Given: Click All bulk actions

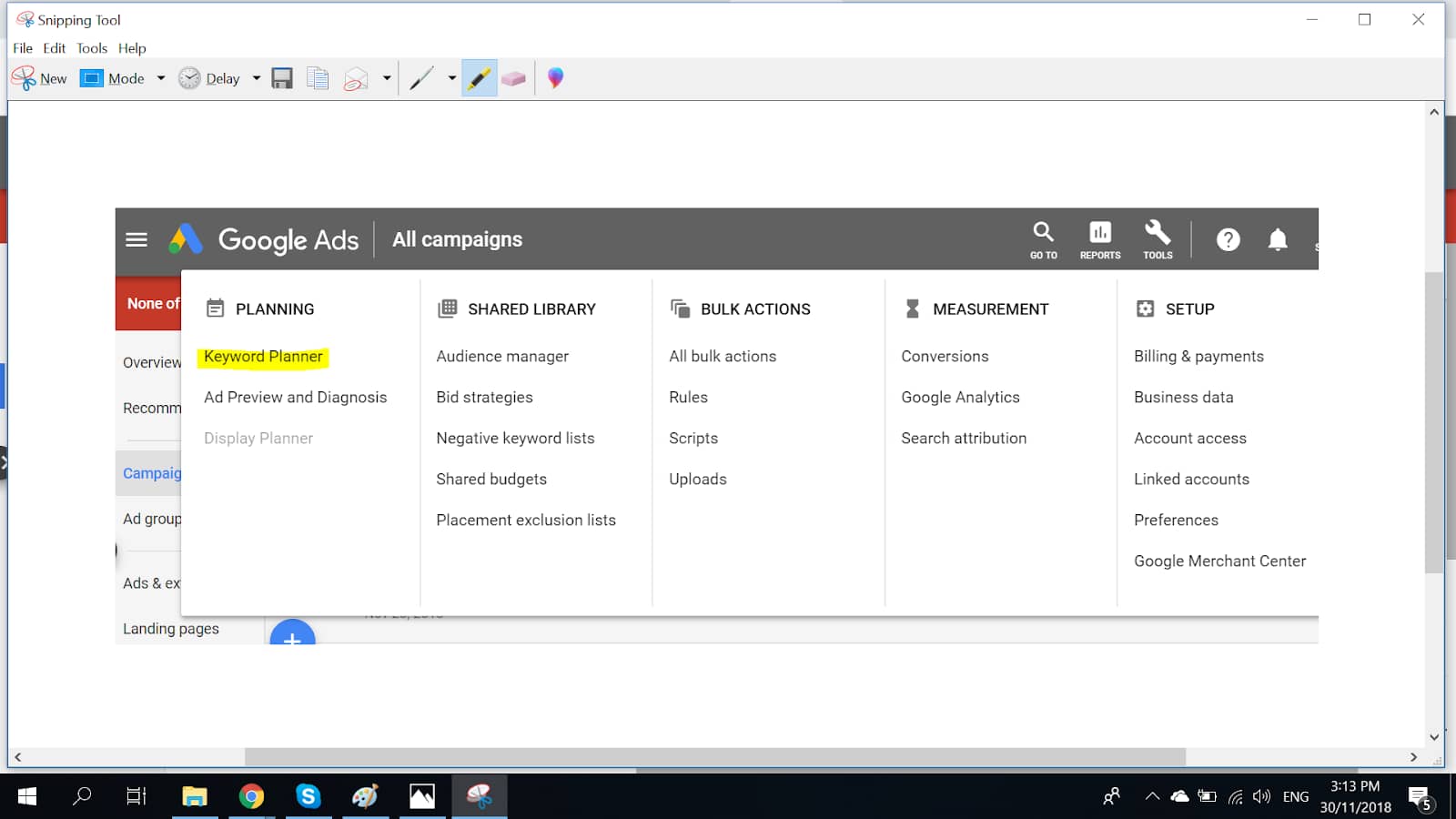Looking at the screenshot, I should pos(723,357).
